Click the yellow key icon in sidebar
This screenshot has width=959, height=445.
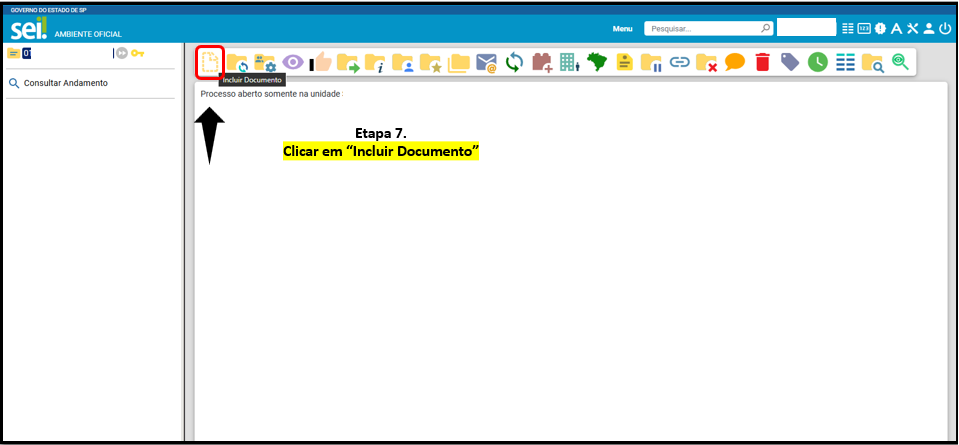coord(138,53)
